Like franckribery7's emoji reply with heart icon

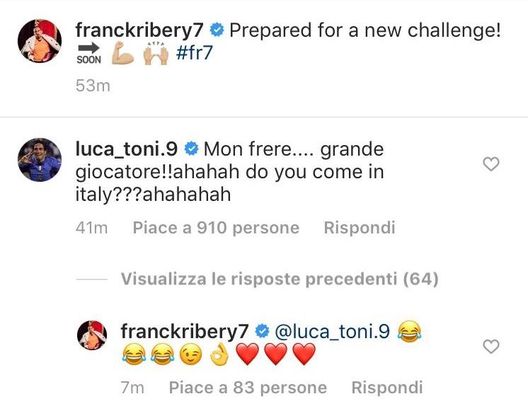pyautogui.click(x=491, y=346)
